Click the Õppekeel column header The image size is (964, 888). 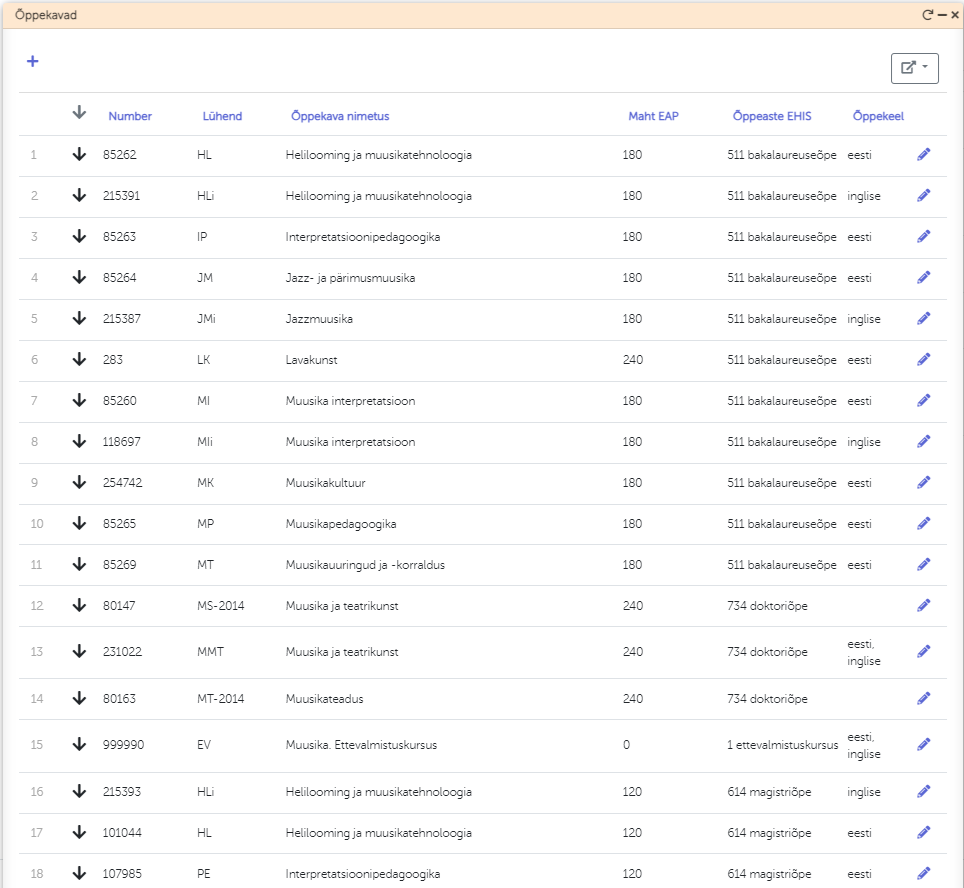(x=878, y=116)
